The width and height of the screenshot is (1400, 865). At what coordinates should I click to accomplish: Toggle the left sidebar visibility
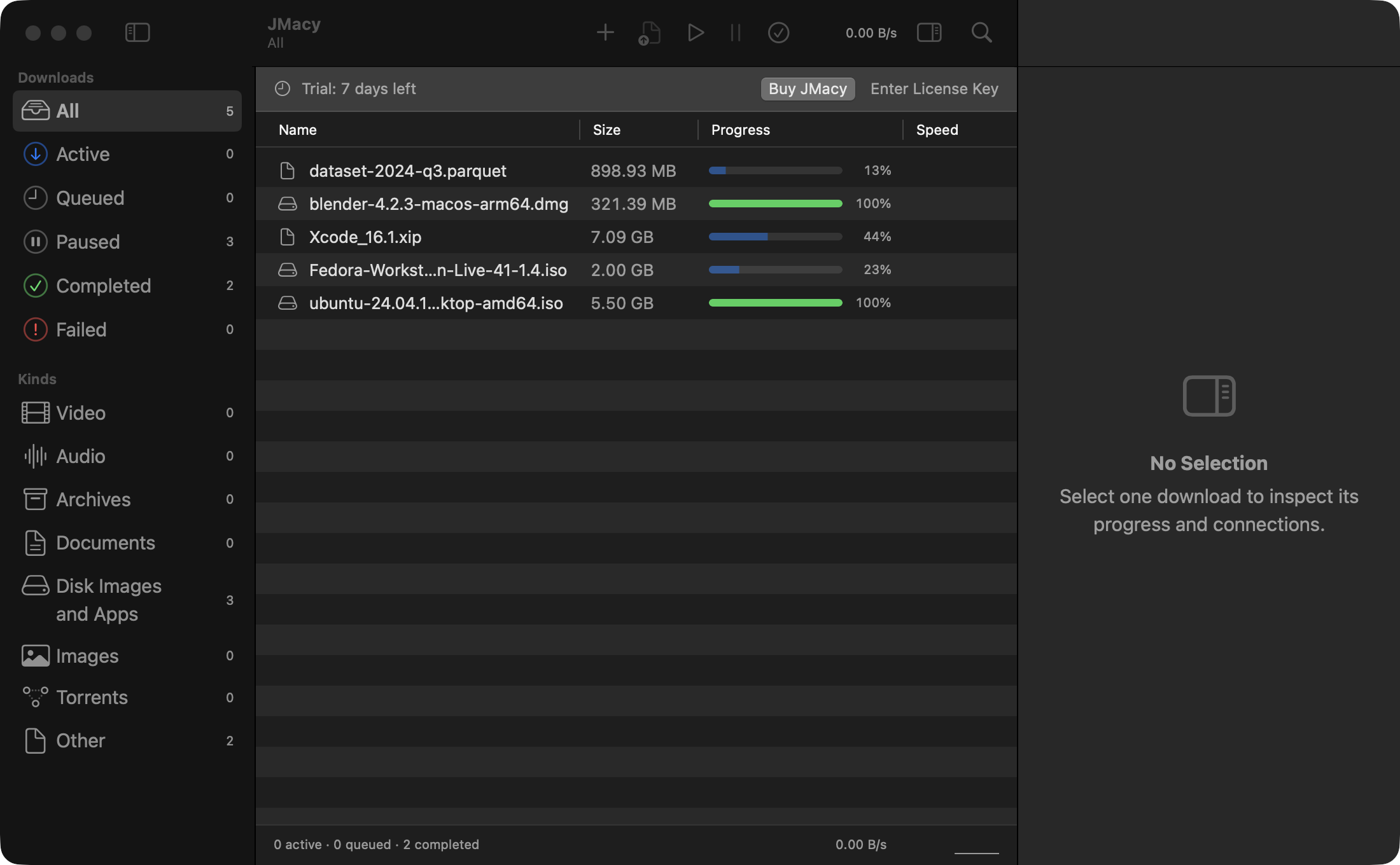point(137,32)
